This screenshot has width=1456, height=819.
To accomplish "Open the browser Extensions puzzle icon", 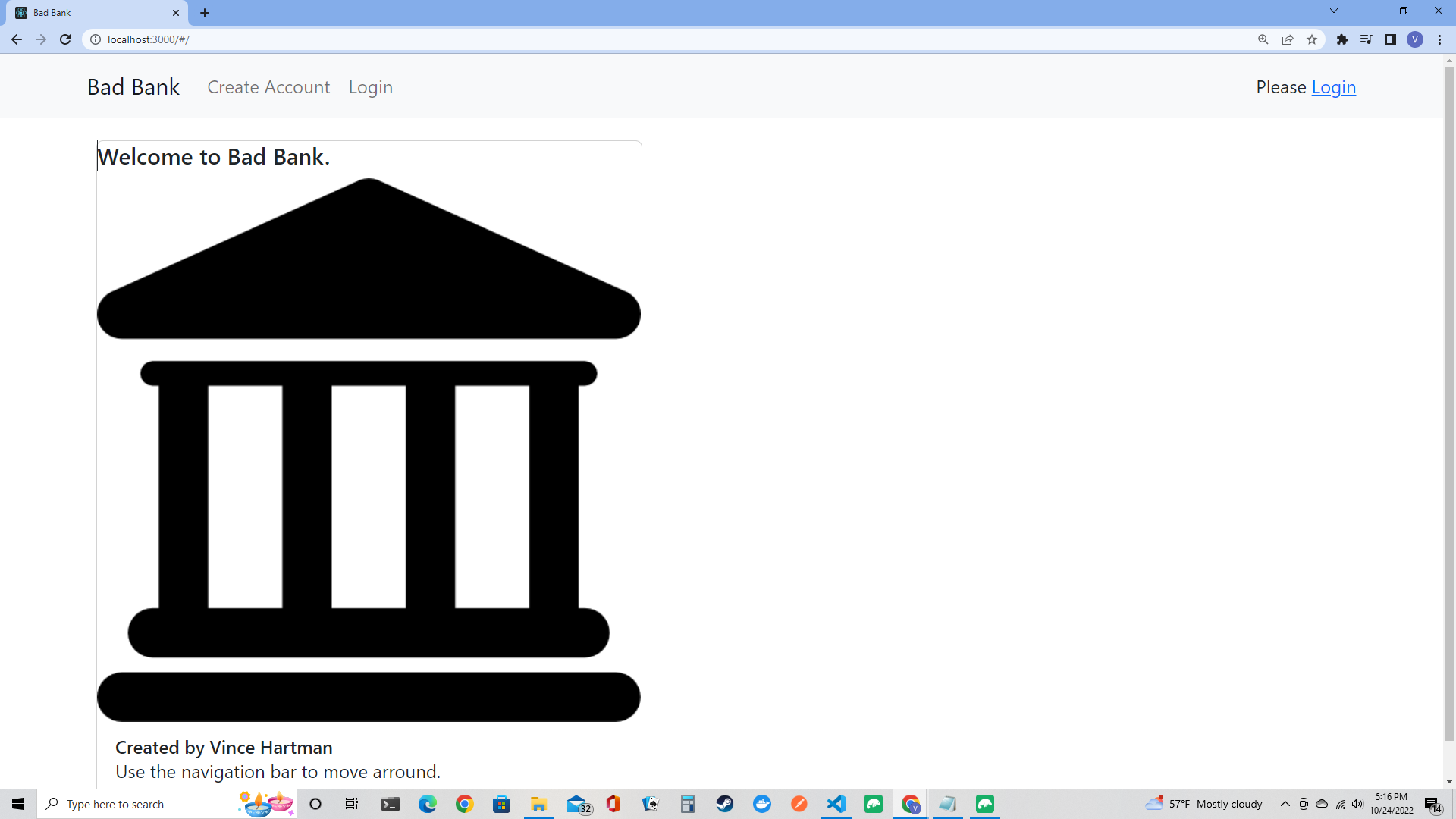I will [x=1342, y=39].
